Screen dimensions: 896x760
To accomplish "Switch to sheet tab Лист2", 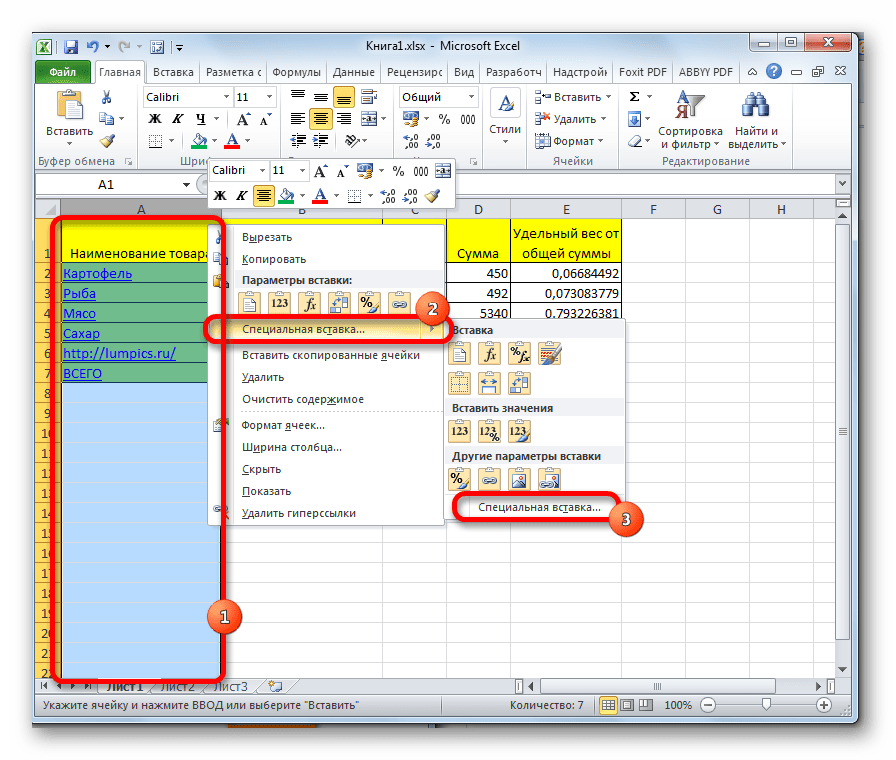I will 177,686.
